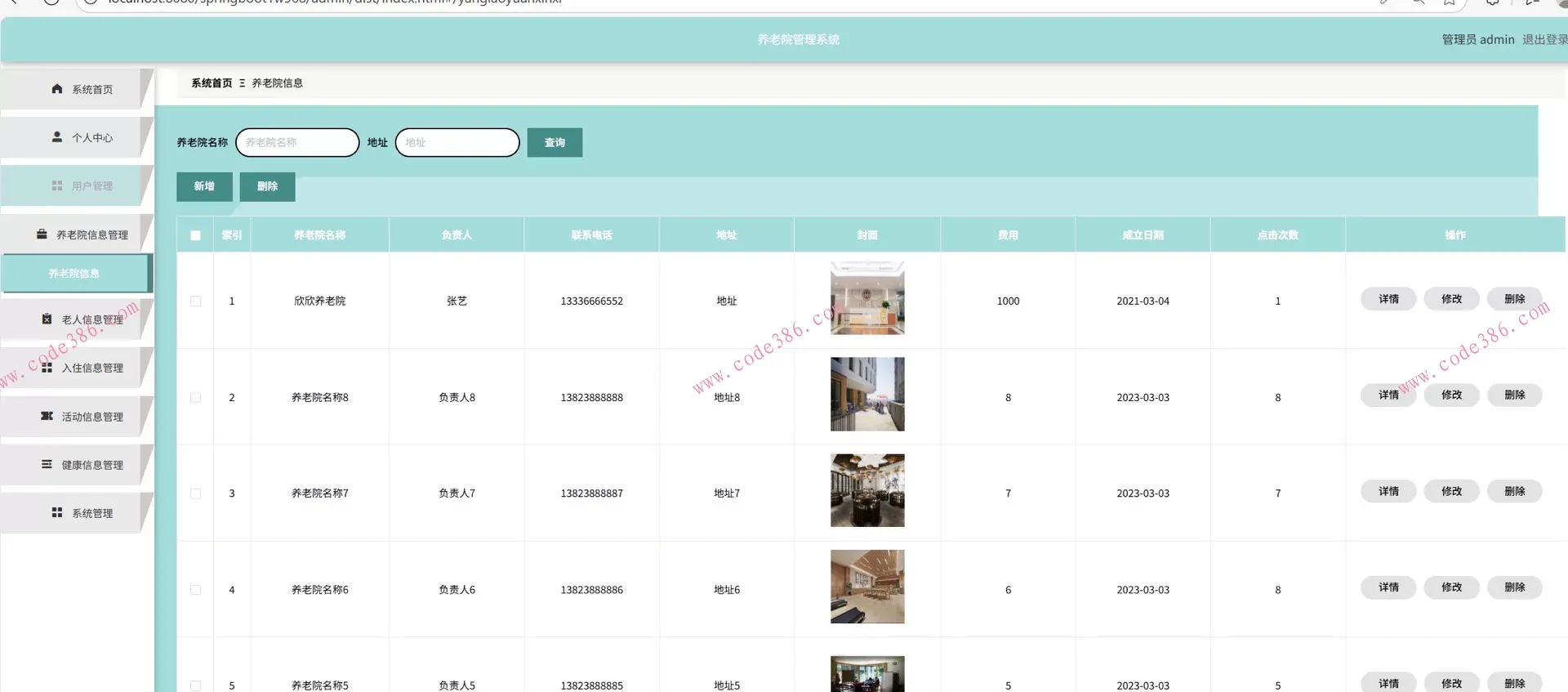This screenshot has height=692, width=1568.
Task: Expand the 系统管理 sidebar menu
Action: pyautogui.click(x=91, y=513)
